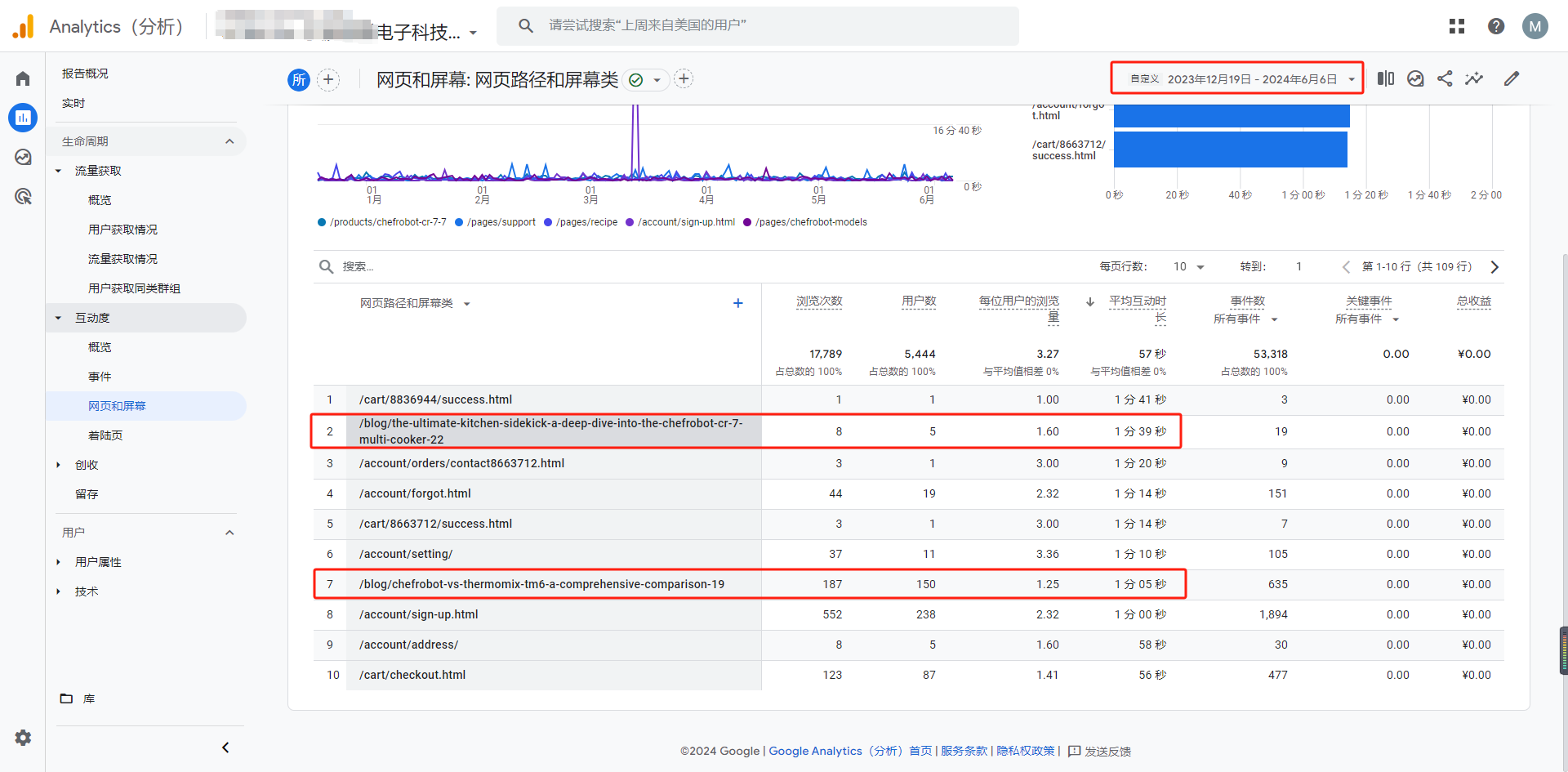Go to next page of table rows
This screenshot has width=1568, height=772.
(1494, 267)
